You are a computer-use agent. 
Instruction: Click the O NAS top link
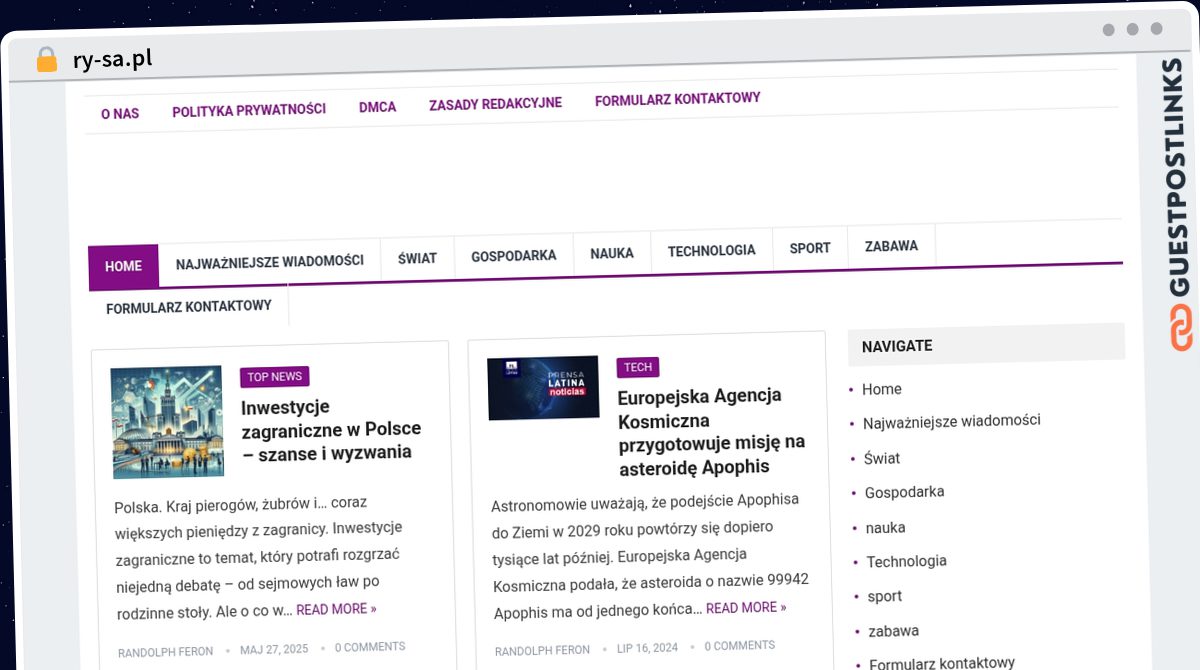(x=120, y=114)
